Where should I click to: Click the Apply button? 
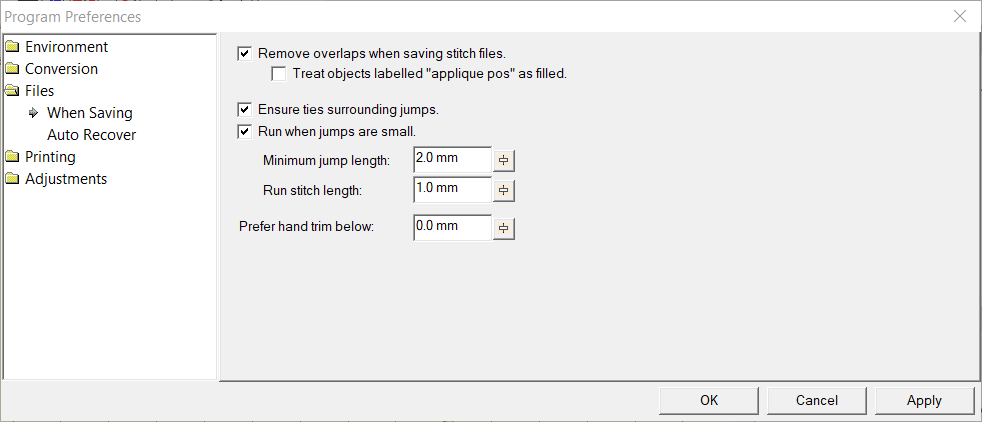coord(924,400)
